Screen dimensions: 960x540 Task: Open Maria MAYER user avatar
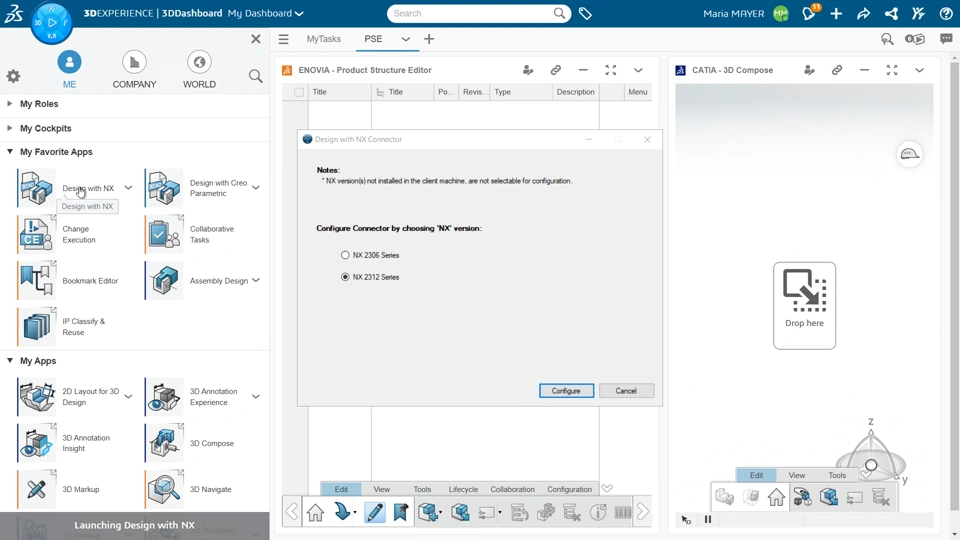pyautogui.click(x=781, y=13)
